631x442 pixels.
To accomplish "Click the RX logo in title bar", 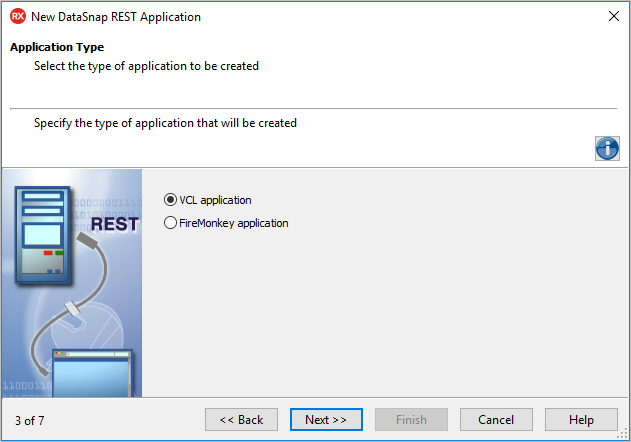I will click(18, 17).
